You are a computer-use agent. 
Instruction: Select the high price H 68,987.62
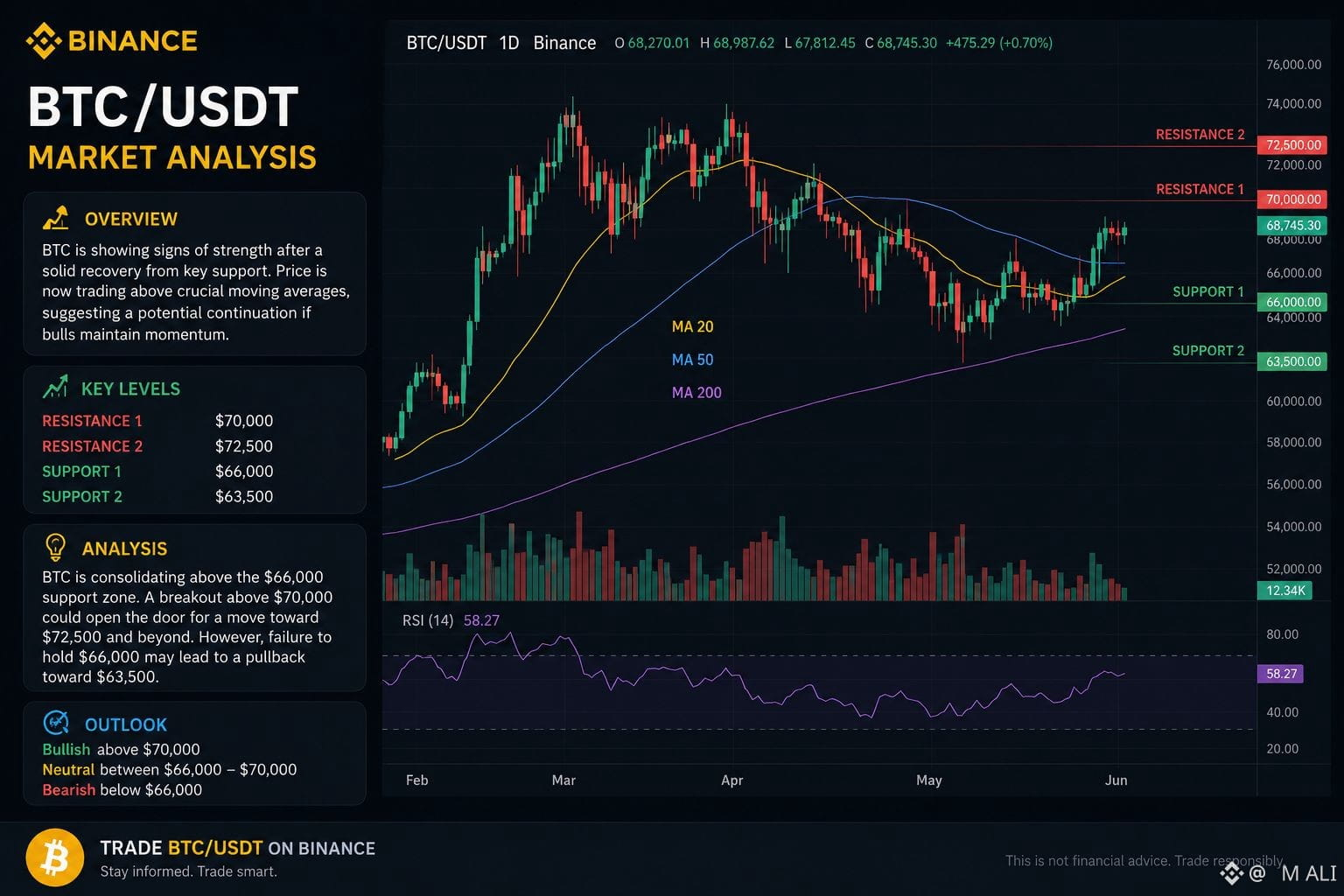(x=737, y=43)
